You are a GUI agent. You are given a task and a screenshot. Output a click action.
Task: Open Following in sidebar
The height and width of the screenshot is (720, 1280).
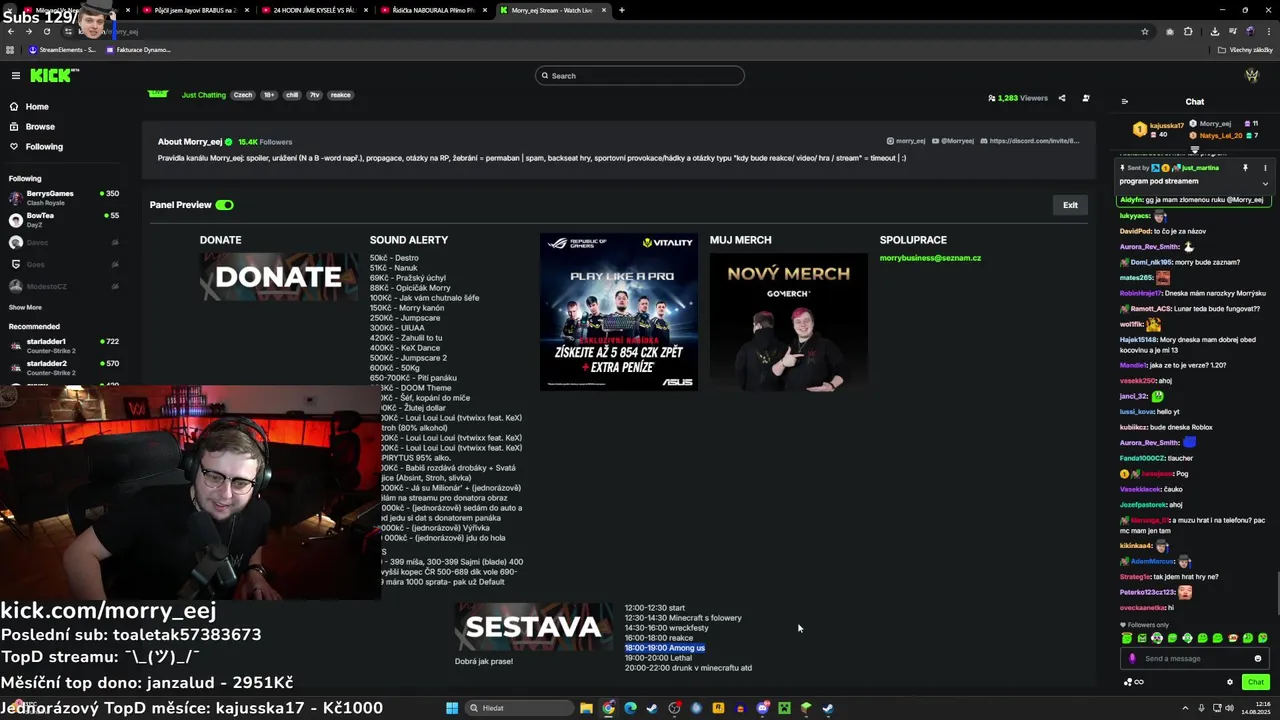pos(44,146)
